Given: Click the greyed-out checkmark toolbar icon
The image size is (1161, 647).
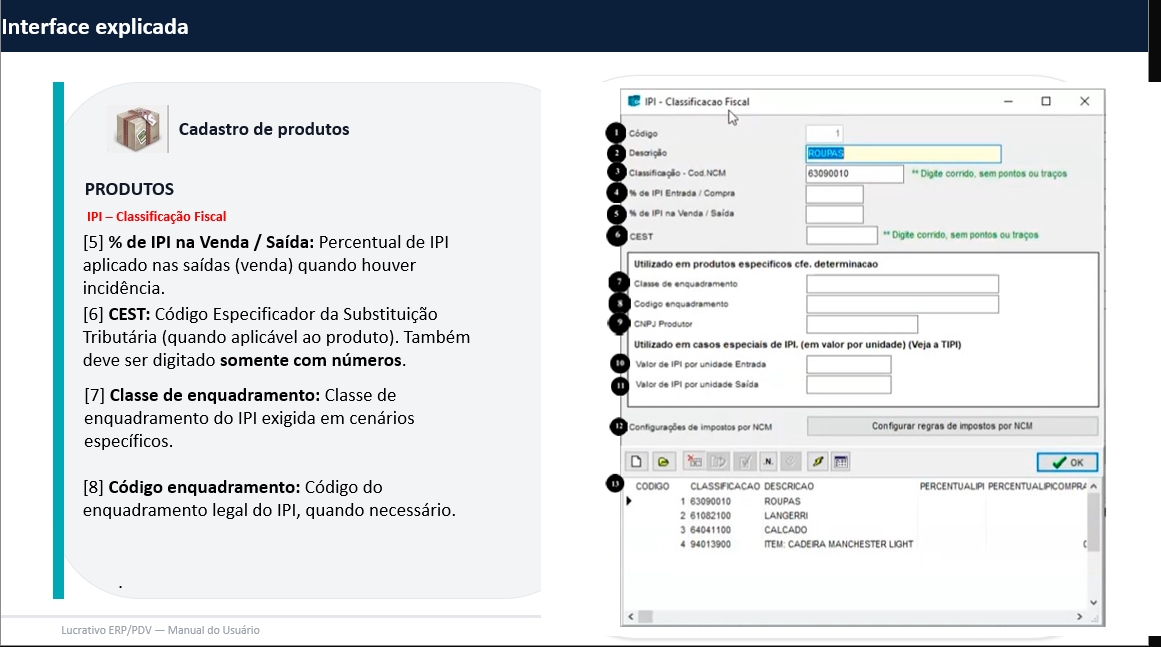Looking at the screenshot, I should coord(744,462).
